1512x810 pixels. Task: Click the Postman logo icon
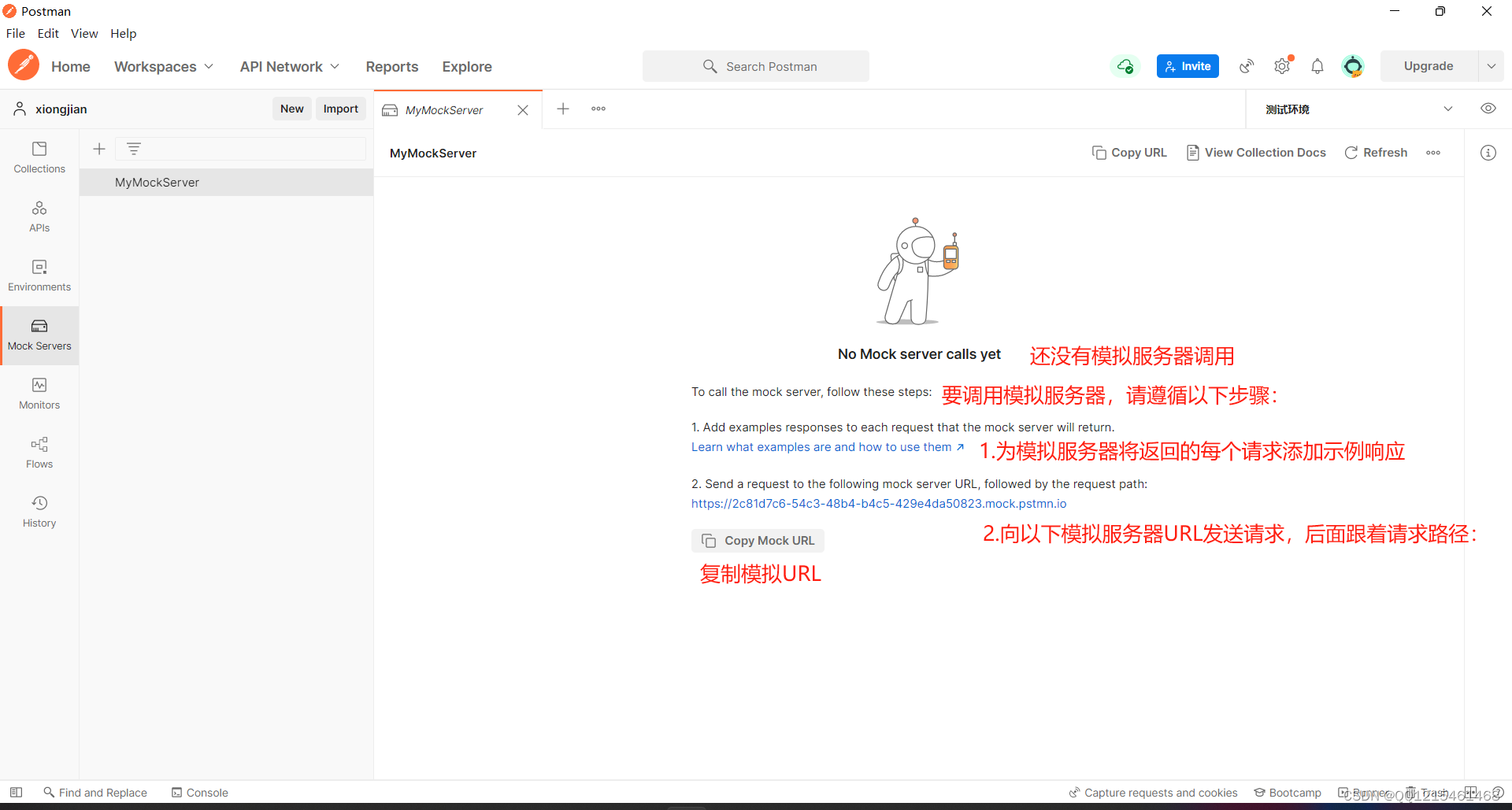pyautogui.click(x=24, y=65)
